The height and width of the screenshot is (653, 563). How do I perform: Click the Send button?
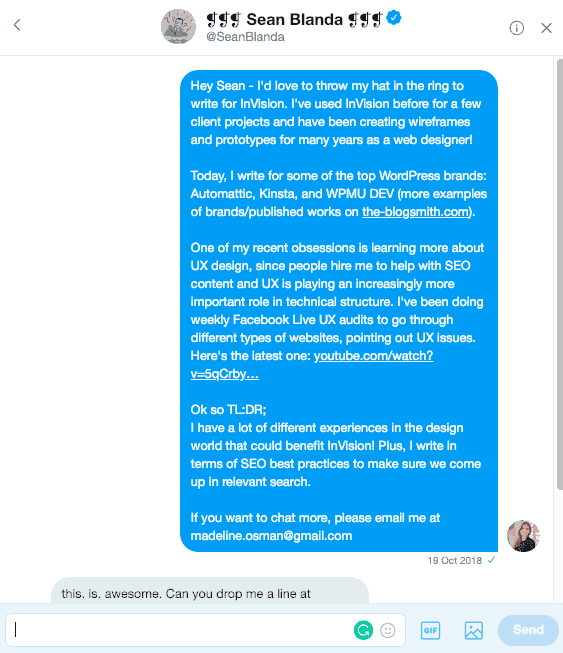point(528,630)
